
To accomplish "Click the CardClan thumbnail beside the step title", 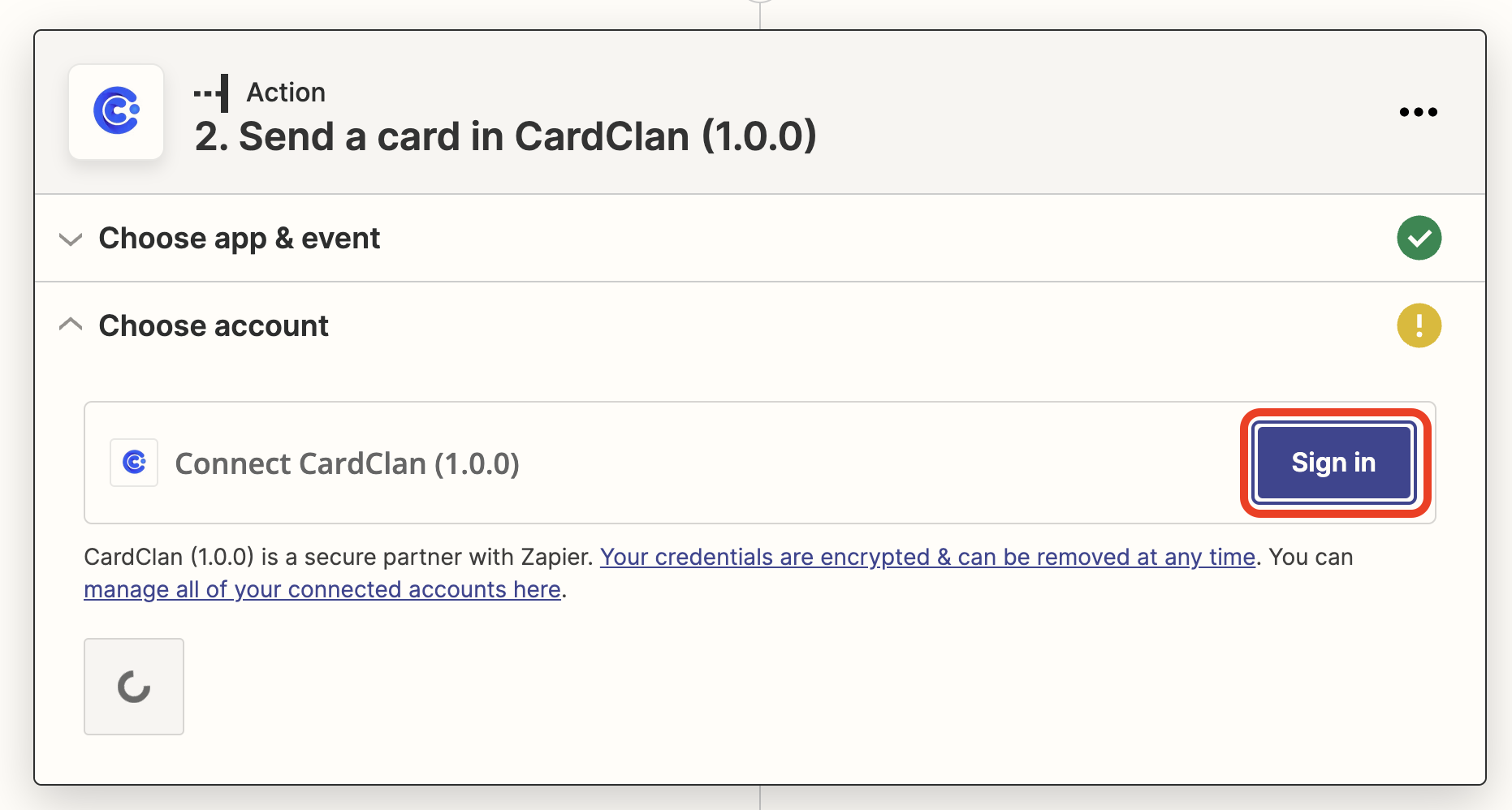I will [x=116, y=112].
